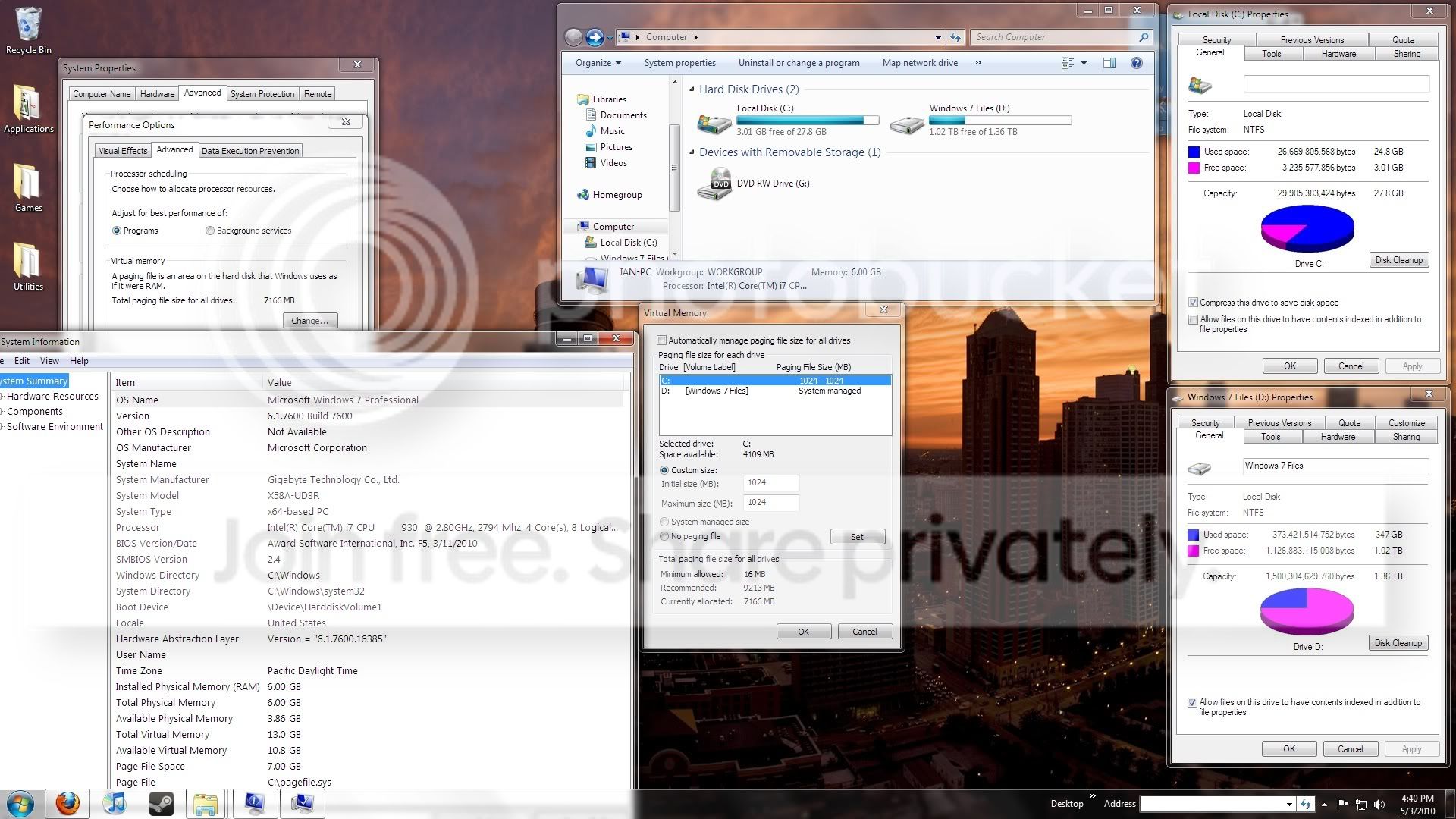This screenshot has width=1456, height=819.
Task: Expand Software Environment tree node
Action: tap(2, 427)
